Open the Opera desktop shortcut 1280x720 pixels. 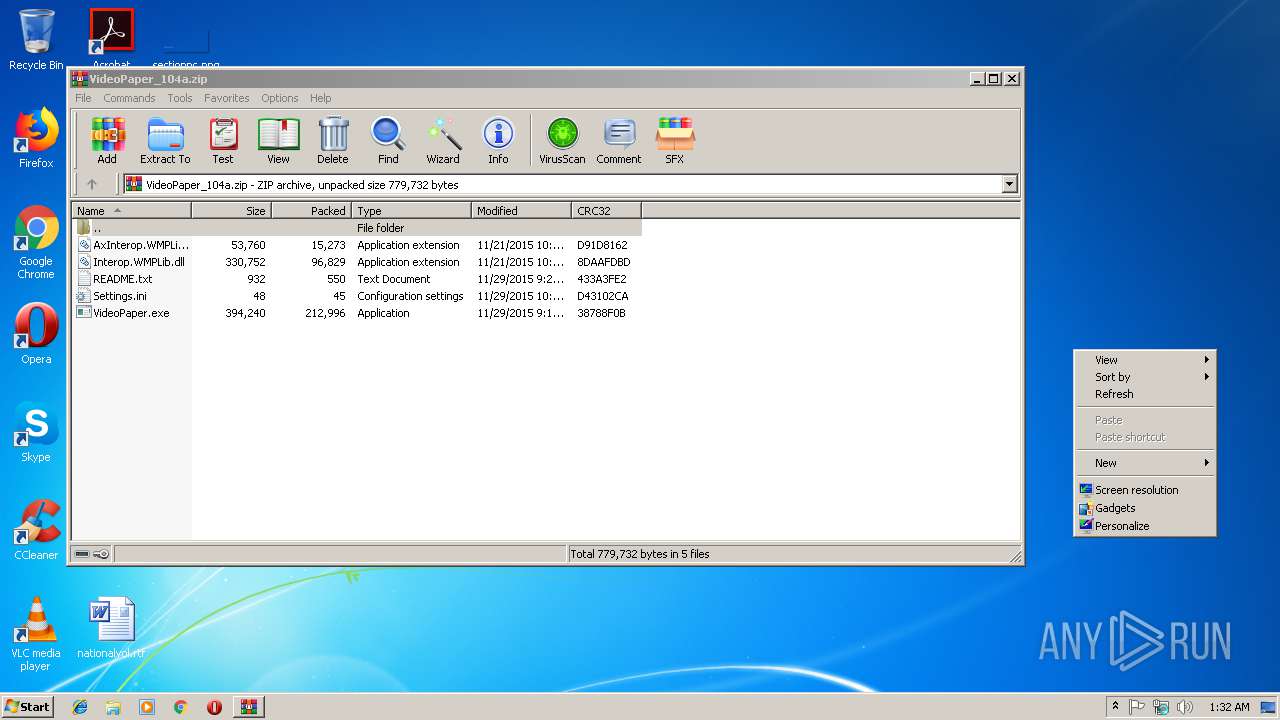tap(36, 334)
